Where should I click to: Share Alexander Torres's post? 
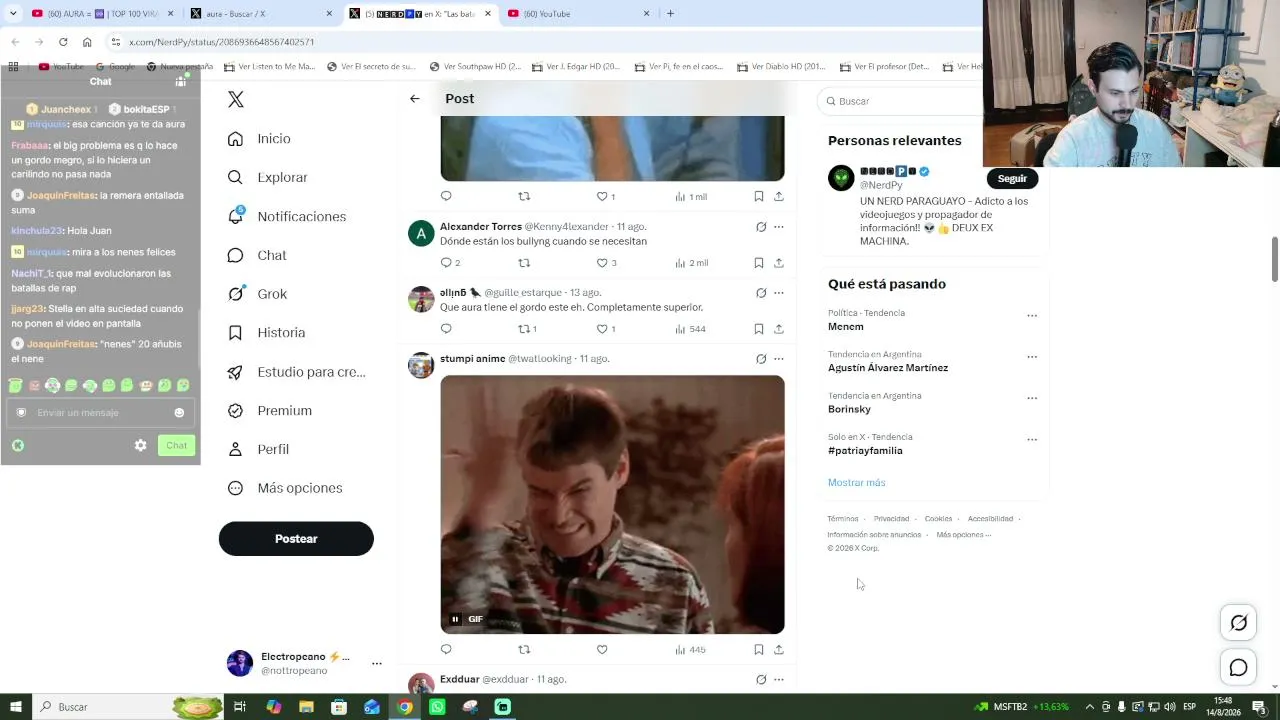coord(779,263)
